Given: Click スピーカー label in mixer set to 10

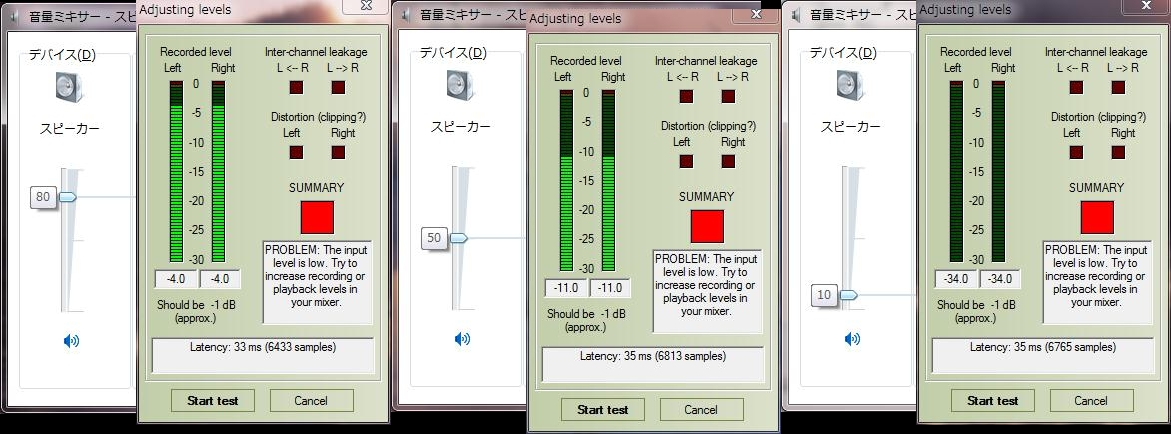Looking at the screenshot, I should tap(851, 126).
